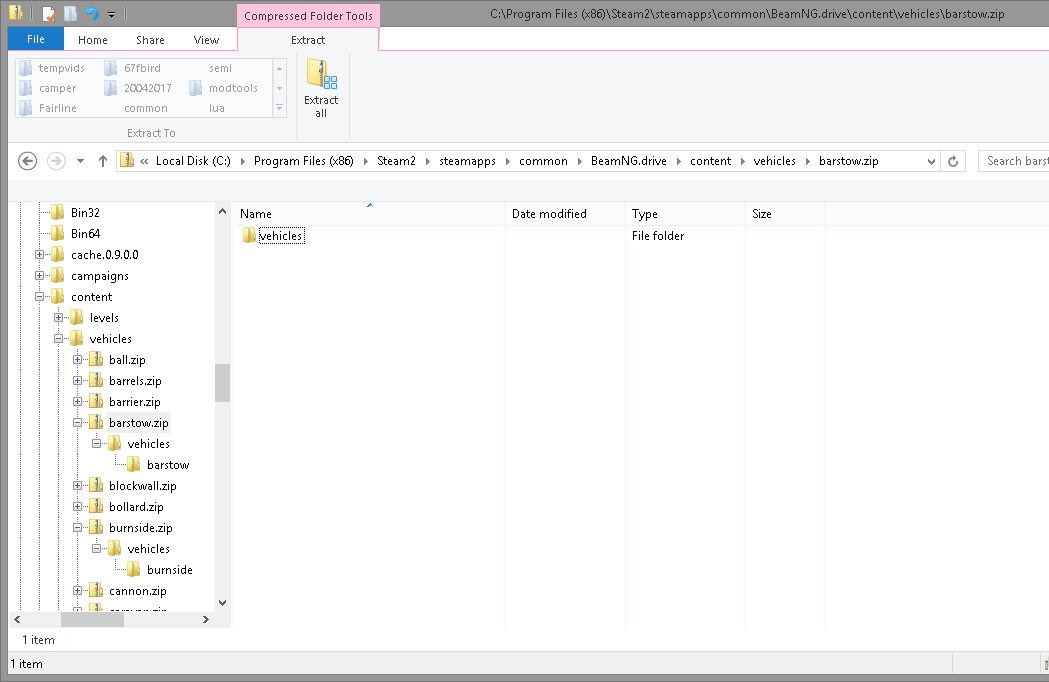Collapse the content tree node

39,296
